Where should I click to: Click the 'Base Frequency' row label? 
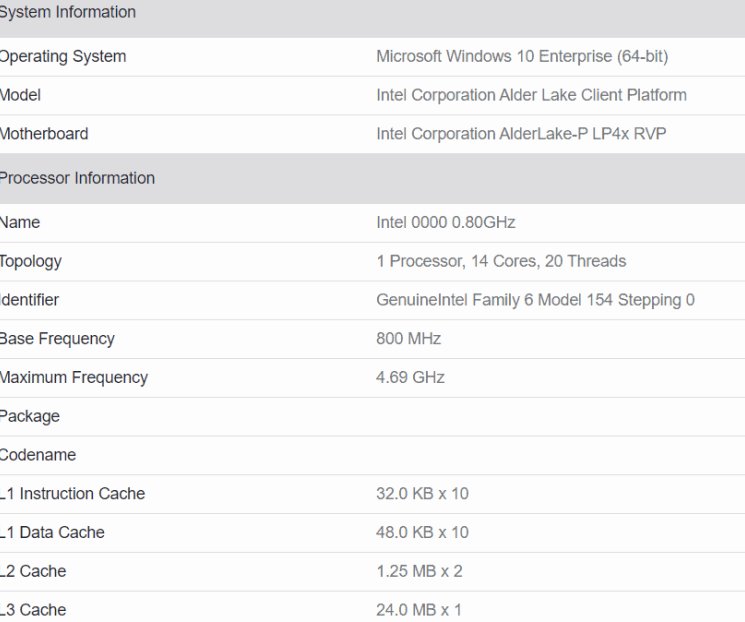[57, 339]
